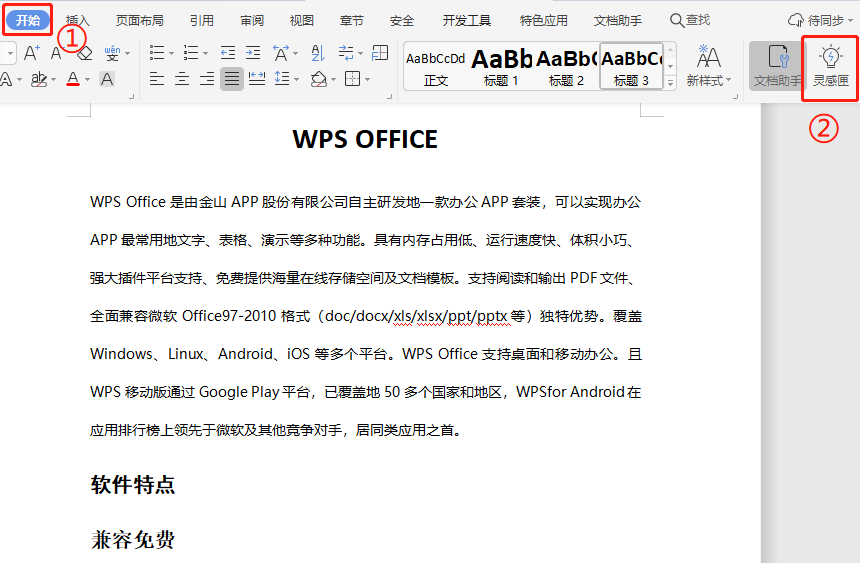Open the 文档助手 document assistant button
Screen dimensions: 860x563
tap(777, 66)
